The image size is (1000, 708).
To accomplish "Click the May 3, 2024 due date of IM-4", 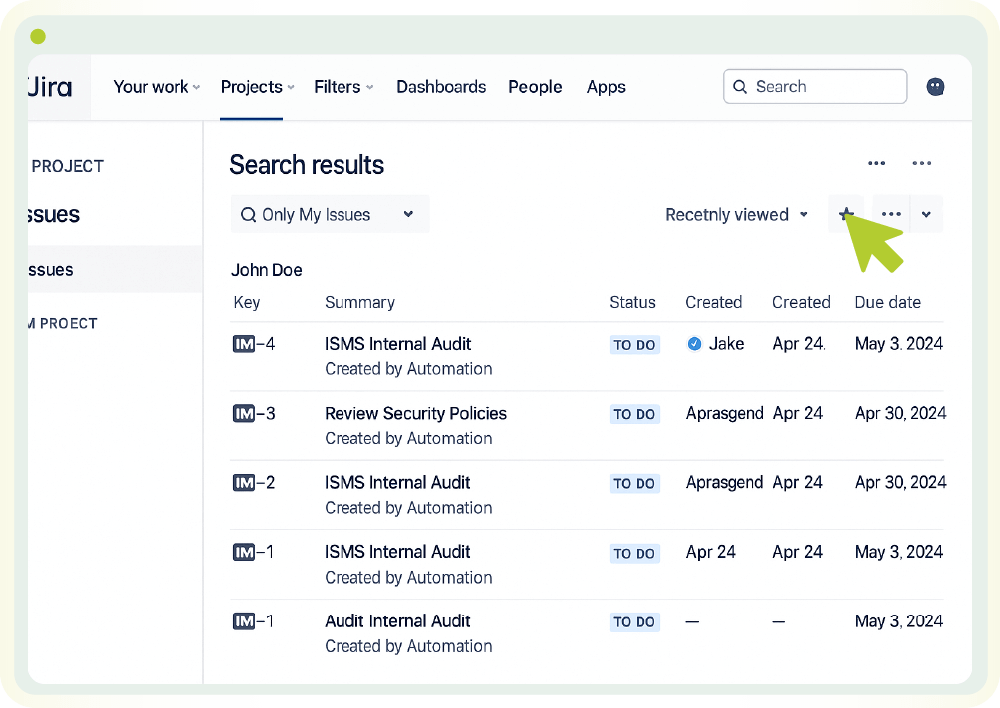I will pos(899,344).
